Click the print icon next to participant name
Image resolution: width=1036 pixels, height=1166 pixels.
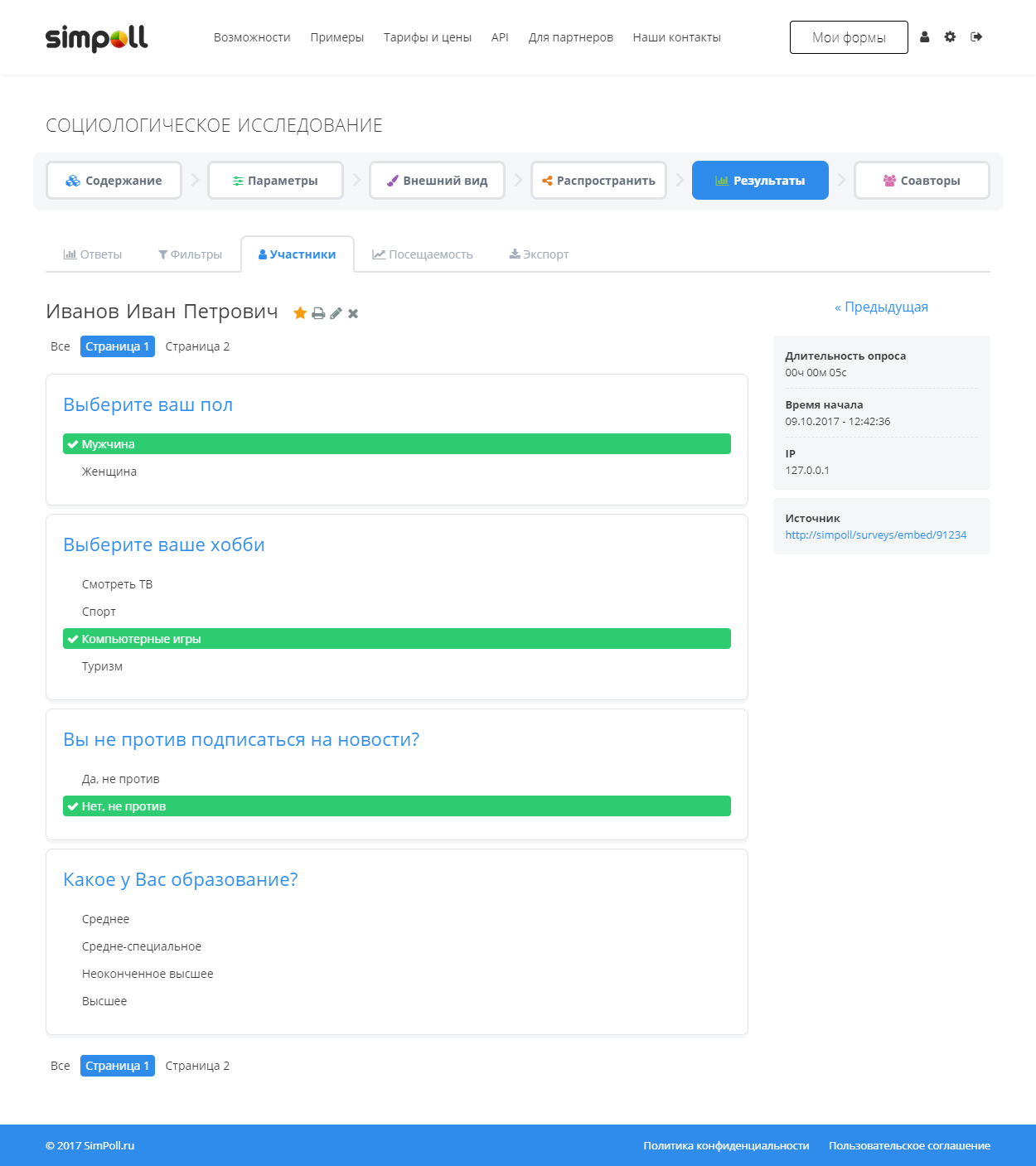[x=318, y=313]
